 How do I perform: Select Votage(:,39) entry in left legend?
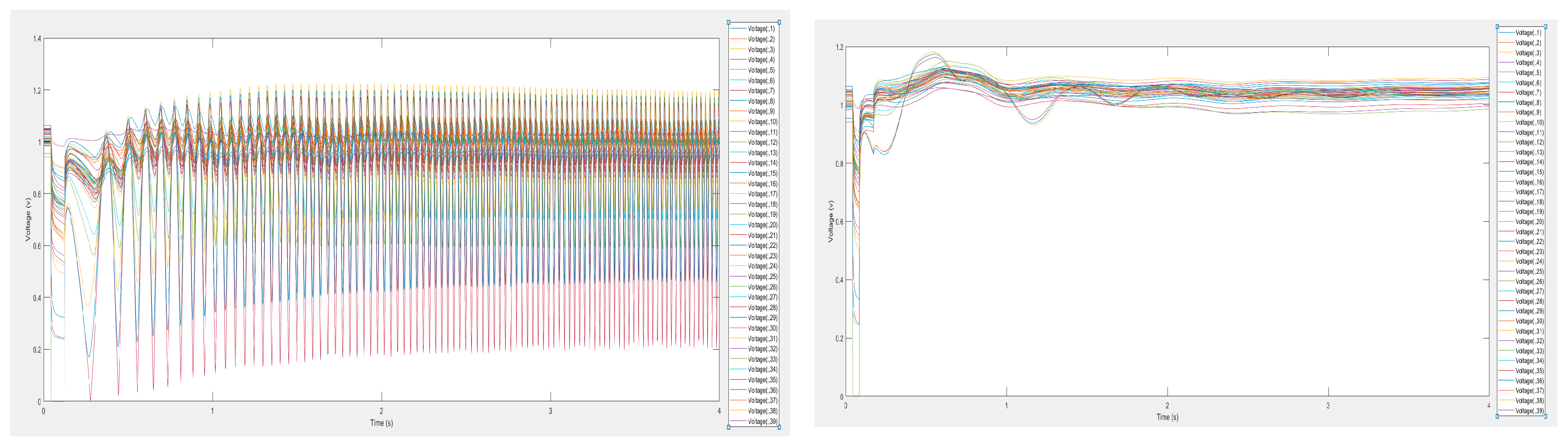(x=762, y=422)
